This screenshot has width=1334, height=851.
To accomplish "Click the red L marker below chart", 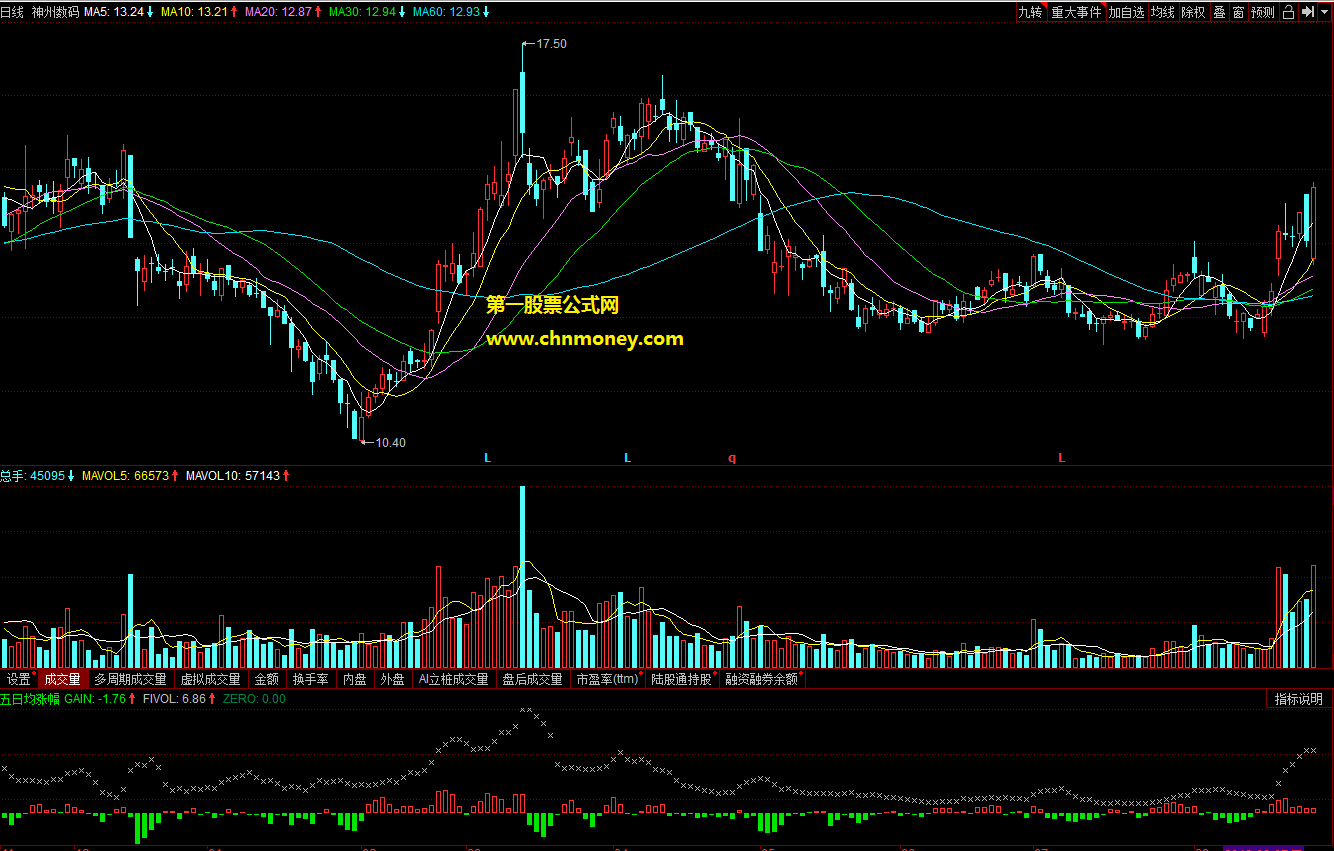I will pos(1062,457).
